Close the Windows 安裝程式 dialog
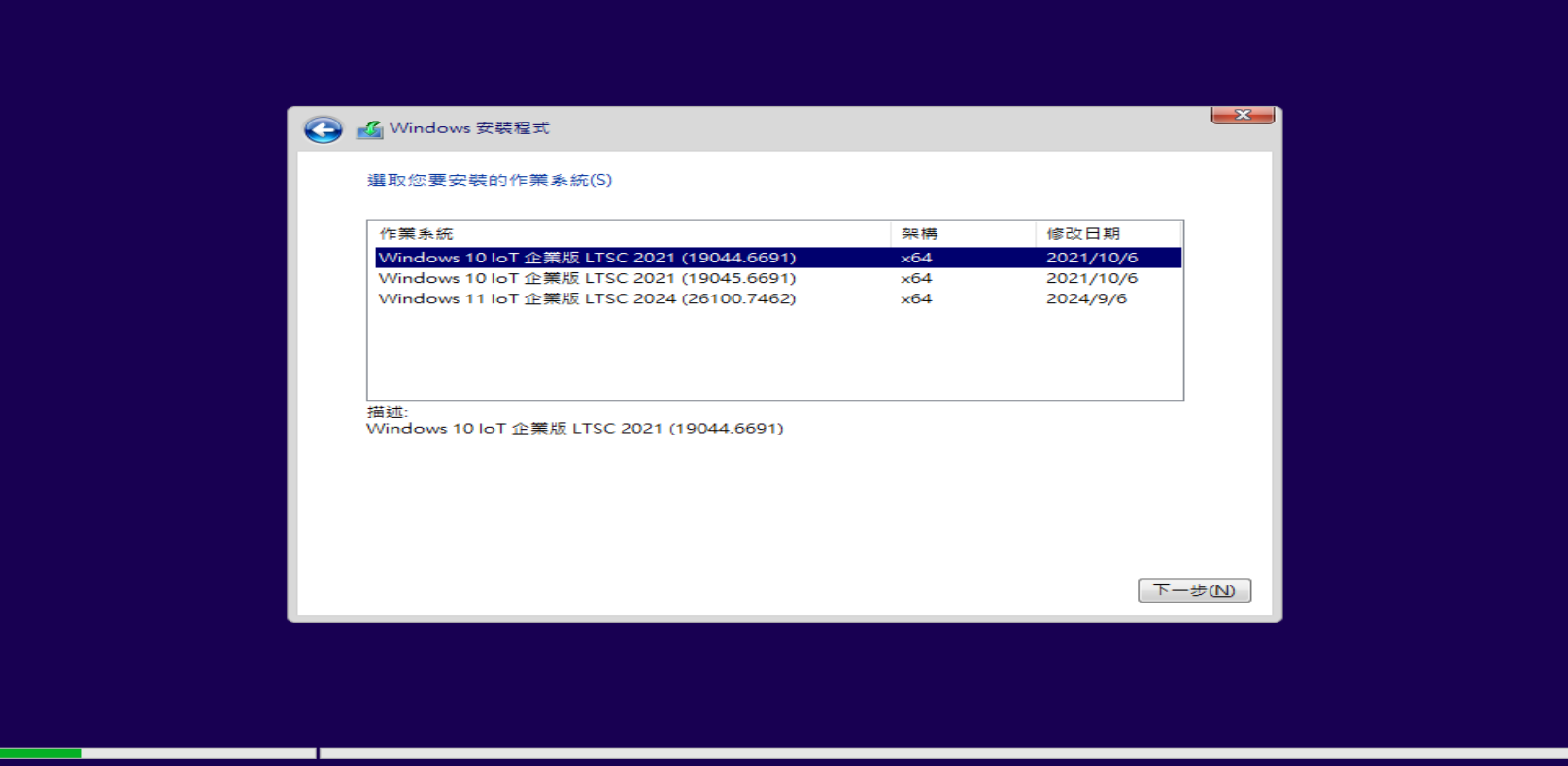Viewport: 1568px width, 766px height. 1242,115
